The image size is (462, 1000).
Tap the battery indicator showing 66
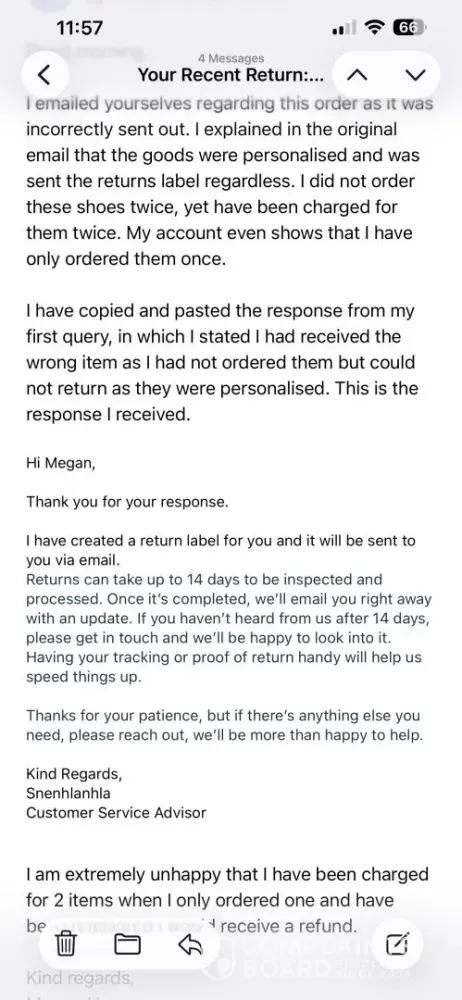click(409, 27)
